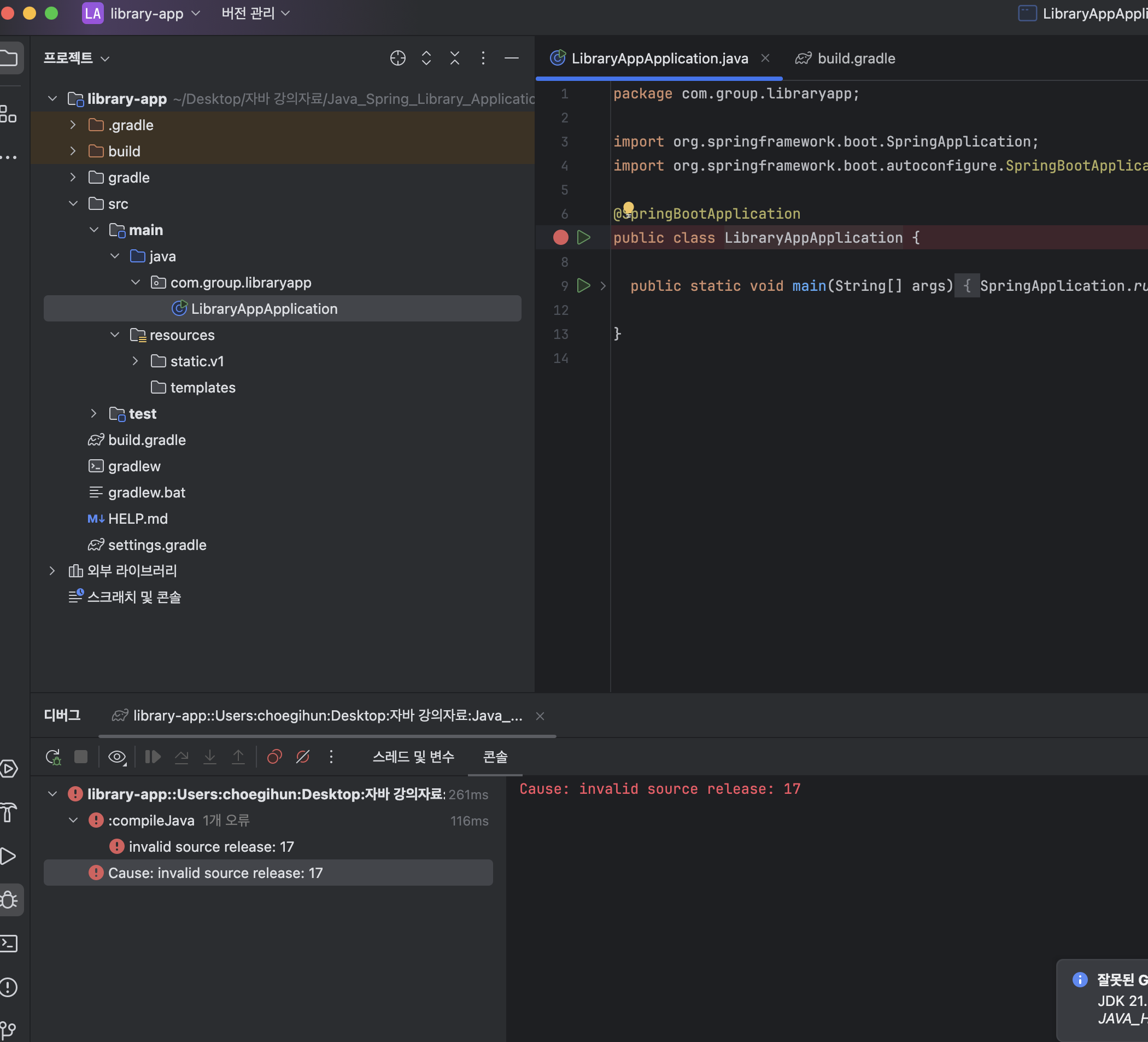Click Step Into debug icon
1148x1042 pixels.
click(x=209, y=757)
